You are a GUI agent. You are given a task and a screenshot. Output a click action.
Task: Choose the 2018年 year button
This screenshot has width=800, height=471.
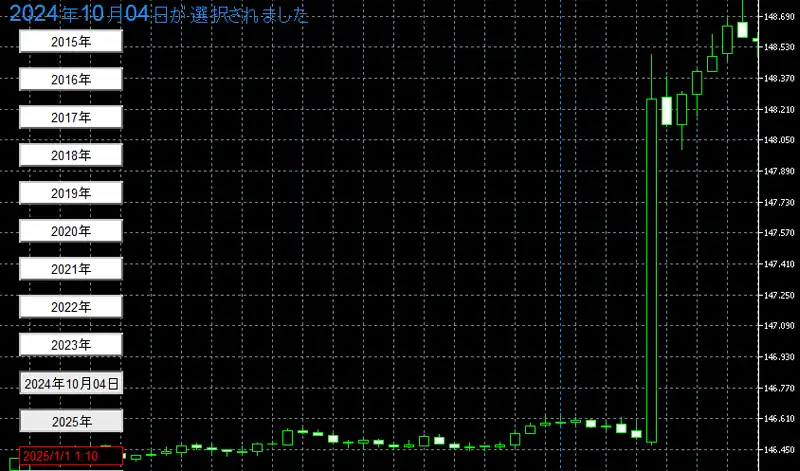pos(71,155)
